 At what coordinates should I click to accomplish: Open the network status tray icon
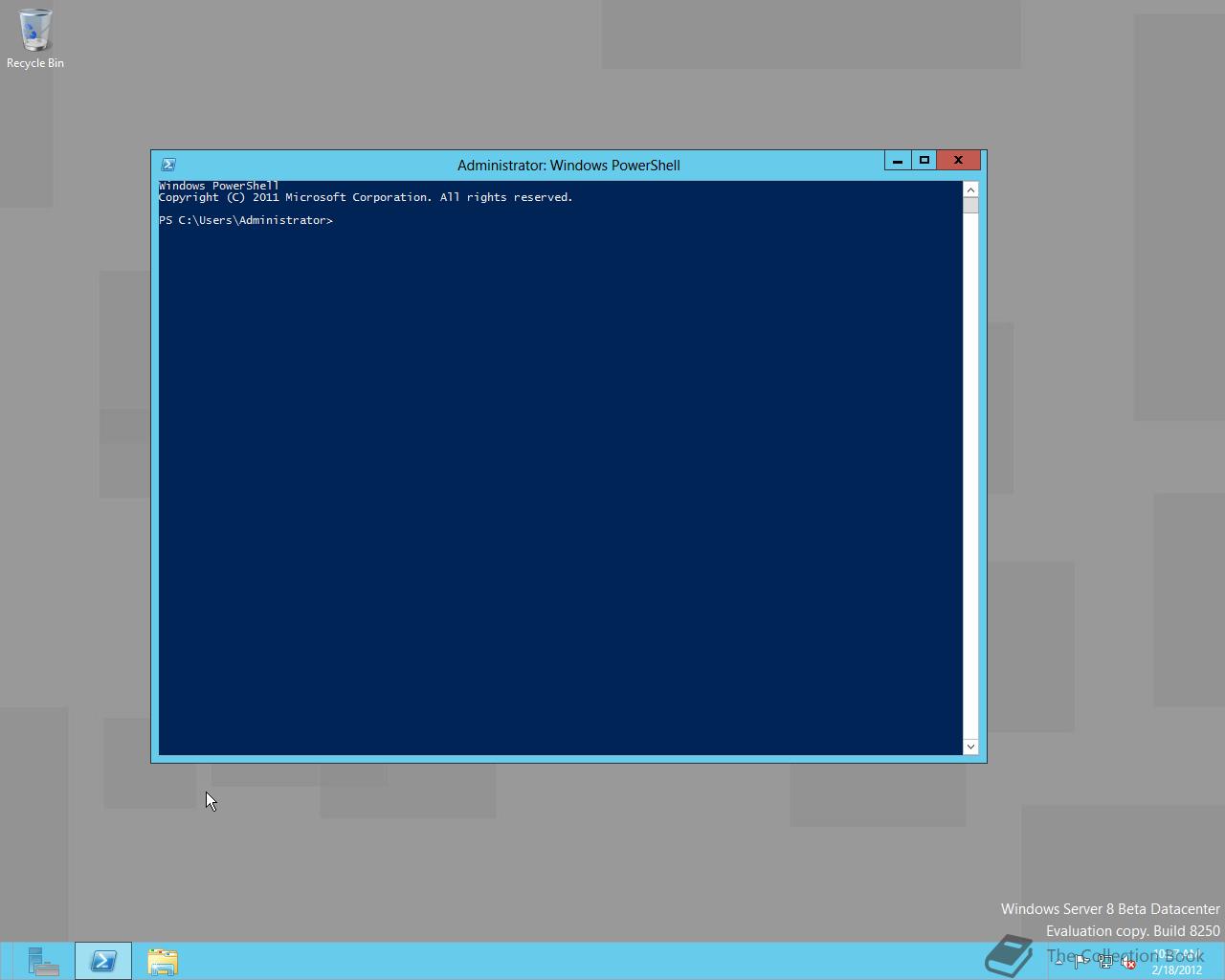click(1105, 962)
